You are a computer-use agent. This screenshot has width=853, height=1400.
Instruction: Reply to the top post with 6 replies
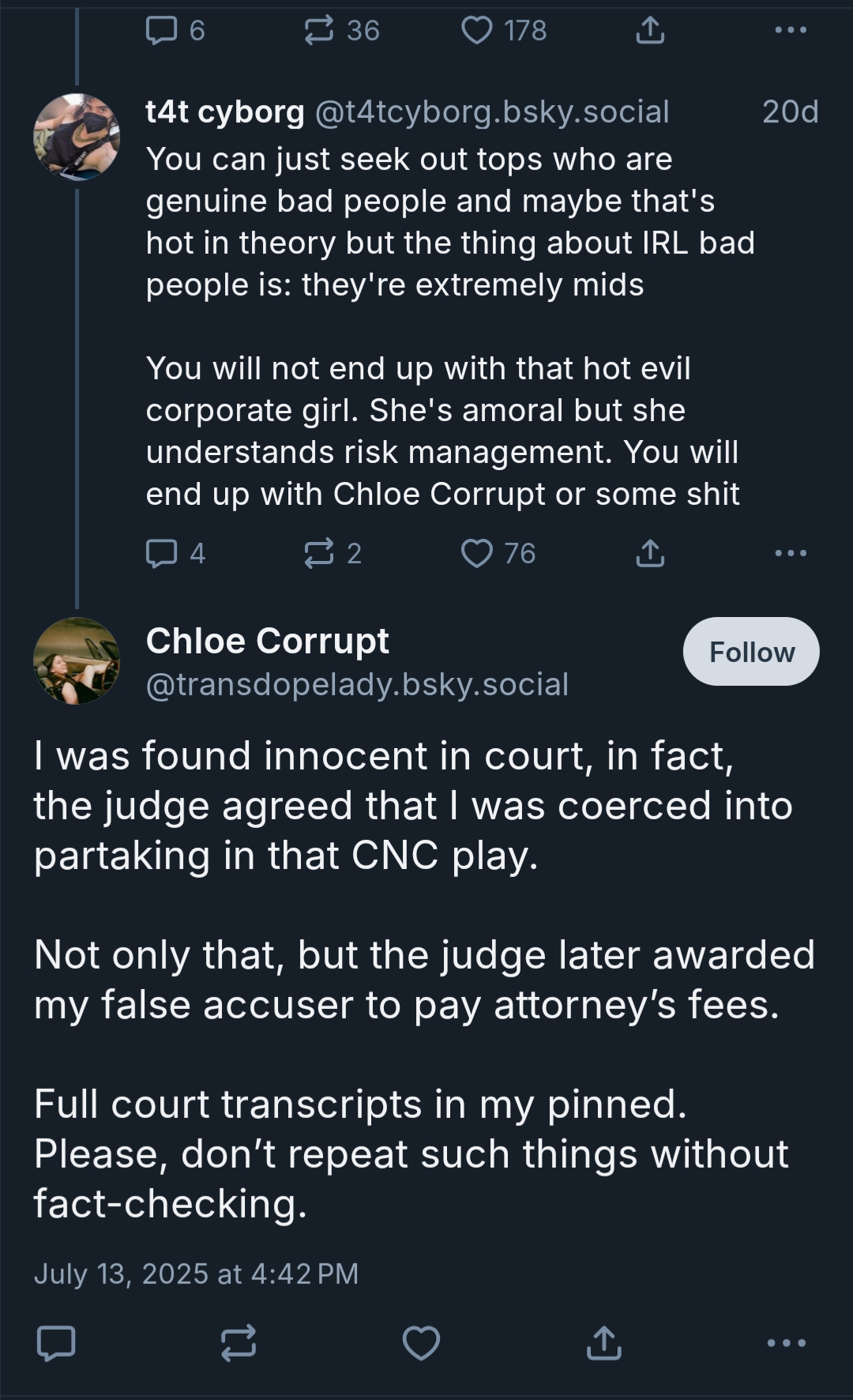162,31
